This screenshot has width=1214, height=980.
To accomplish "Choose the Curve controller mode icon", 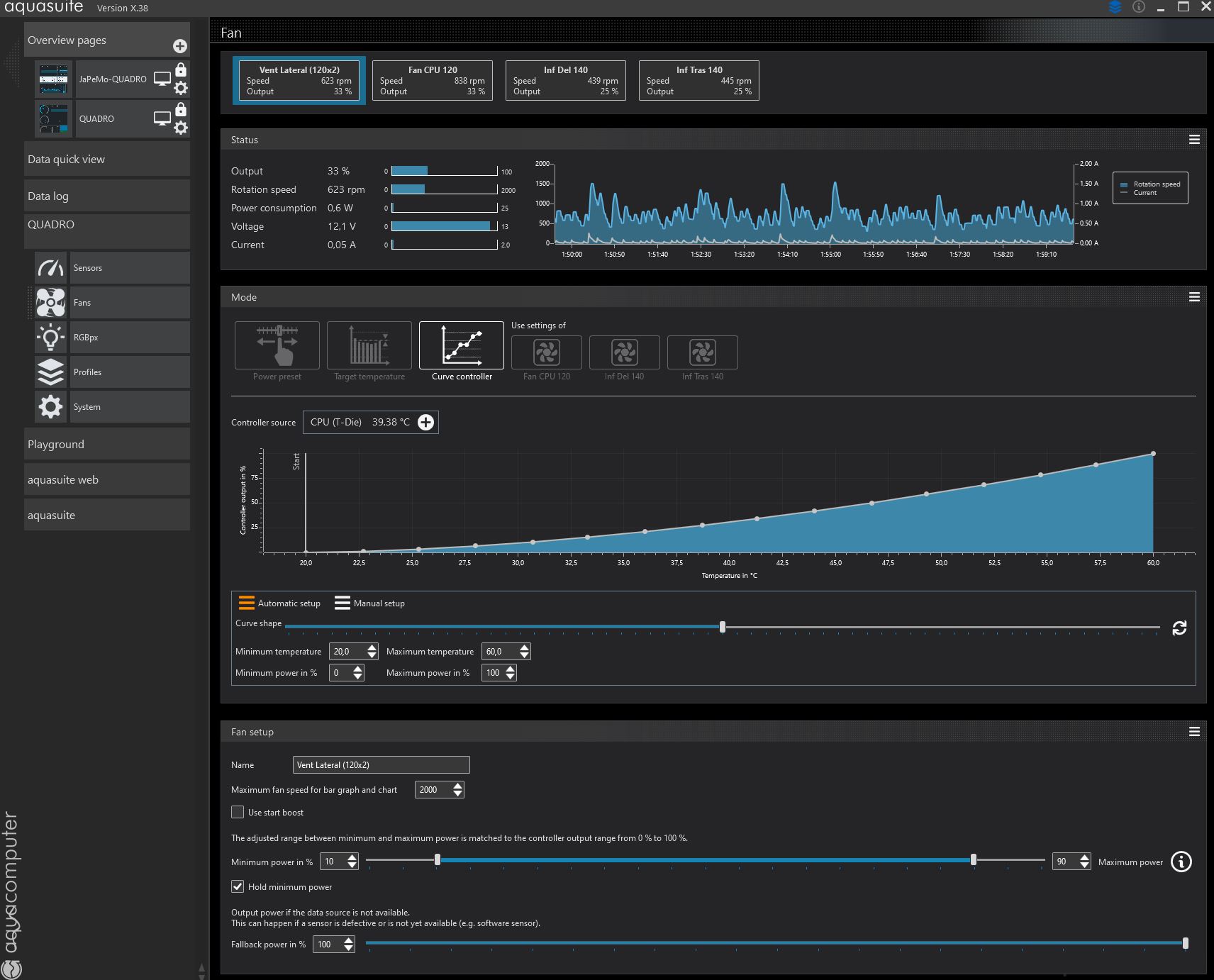I will point(462,345).
